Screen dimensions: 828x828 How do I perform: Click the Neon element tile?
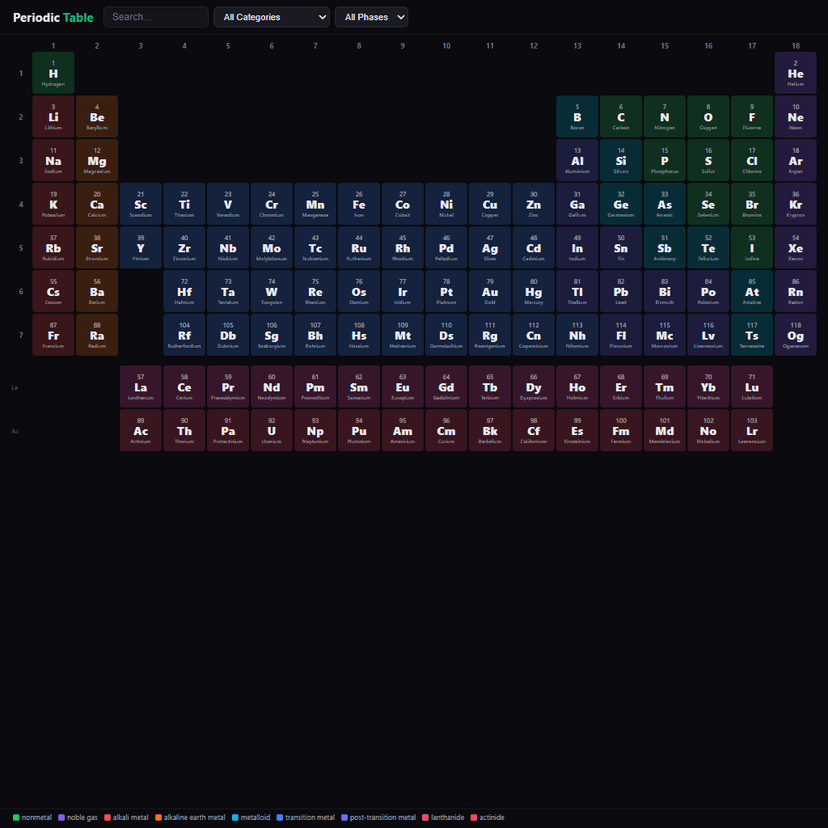click(x=796, y=117)
